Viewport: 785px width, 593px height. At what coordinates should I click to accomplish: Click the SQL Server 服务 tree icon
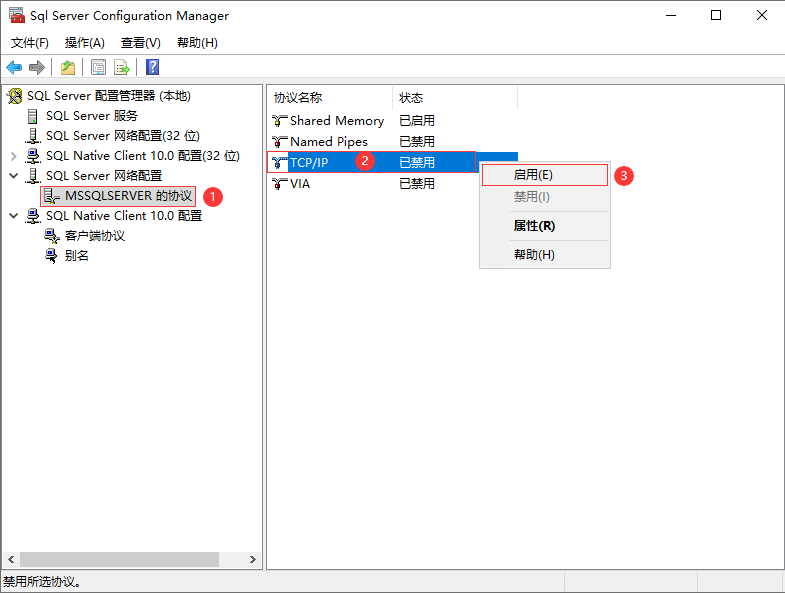pos(33,116)
